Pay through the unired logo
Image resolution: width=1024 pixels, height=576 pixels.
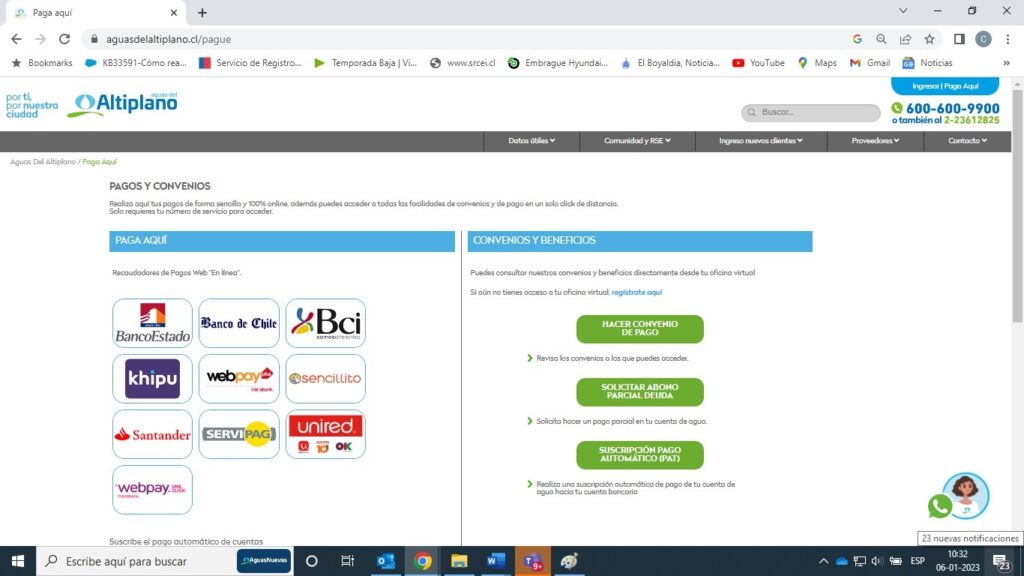point(325,434)
